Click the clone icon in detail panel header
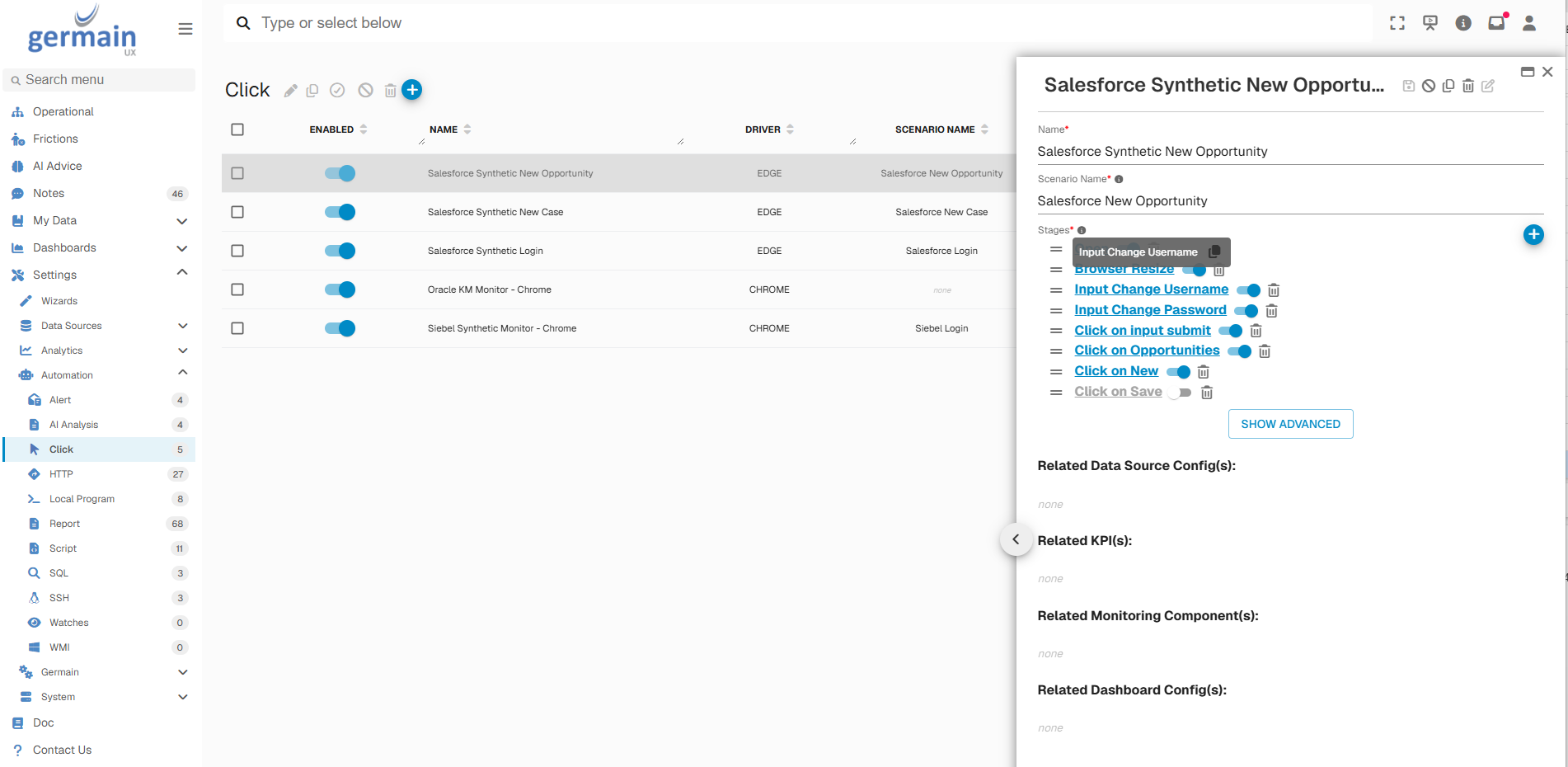The image size is (1568, 767). (x=1448, y=86)
